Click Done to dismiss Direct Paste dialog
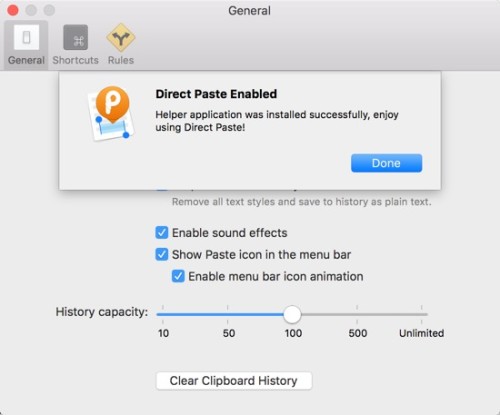 click(386, 163)
